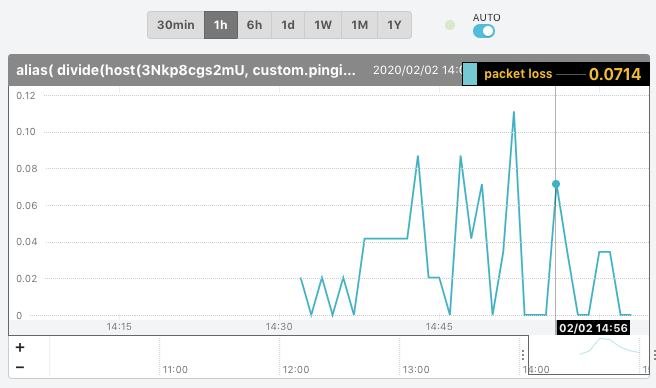Click the 0.0714 packet loss value

[615, 75]
